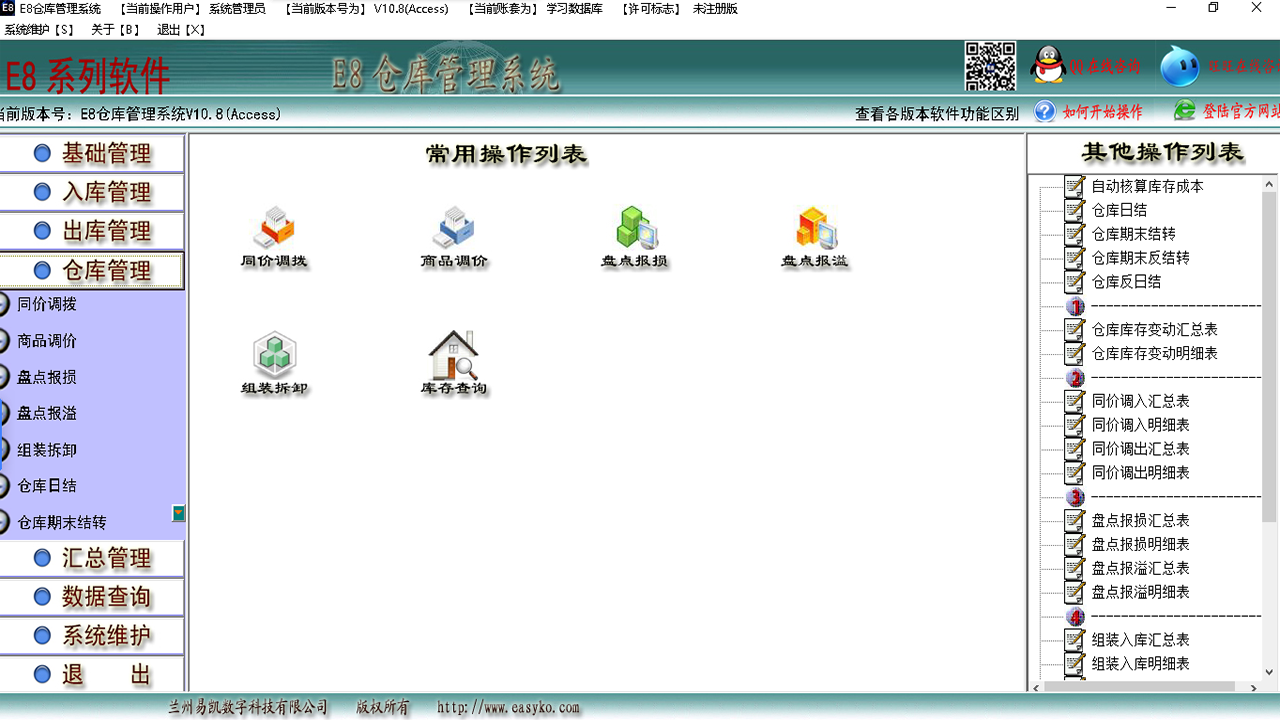Click the numbered separator icon 2 in list
Image resolution: width=1280 pixels, height=720 pixels.
[x=1075, y=378]
